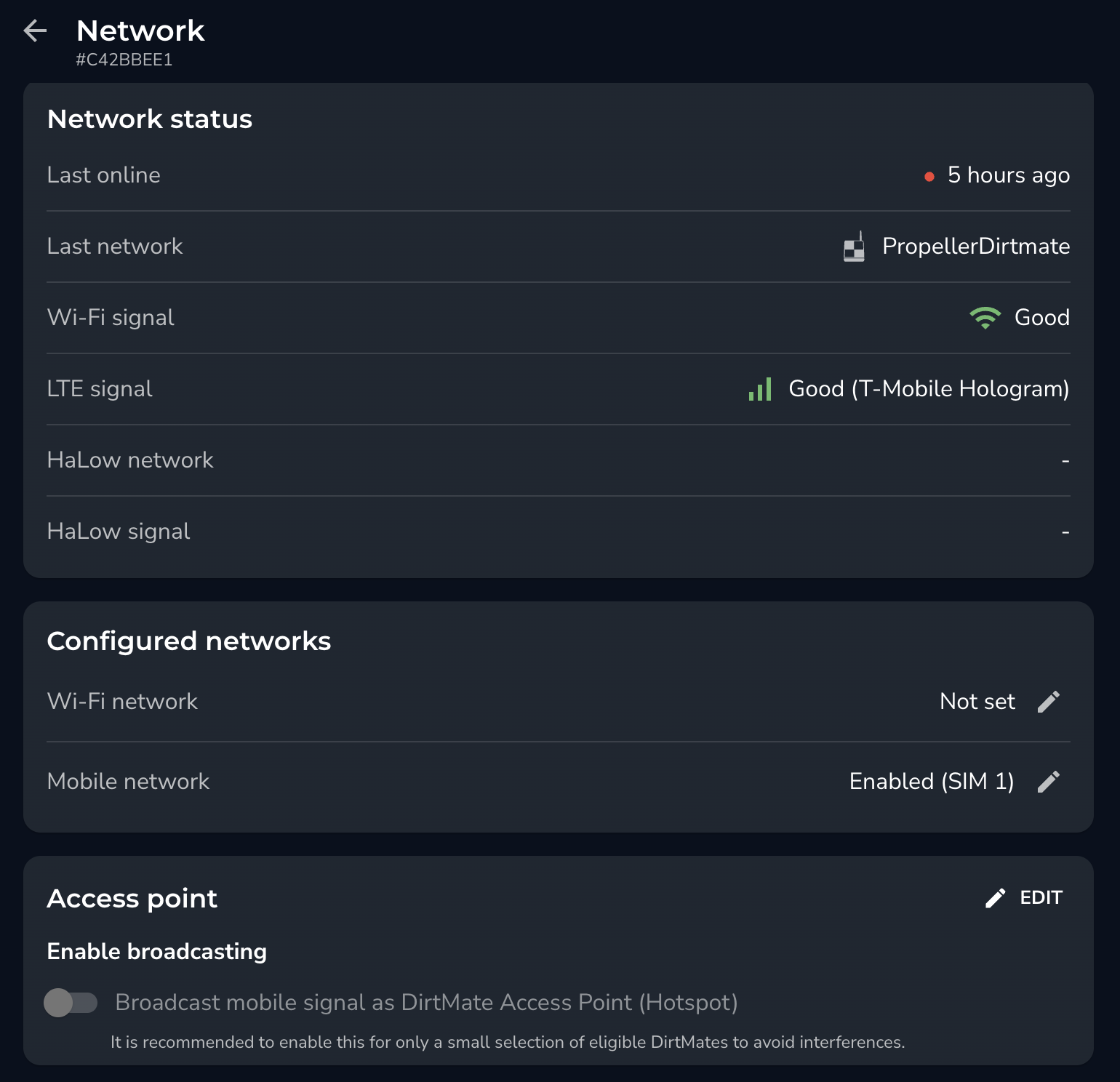Click the red offline status dot
The width and height of the screenshot is (1120, 1082).
pos(929,177)
